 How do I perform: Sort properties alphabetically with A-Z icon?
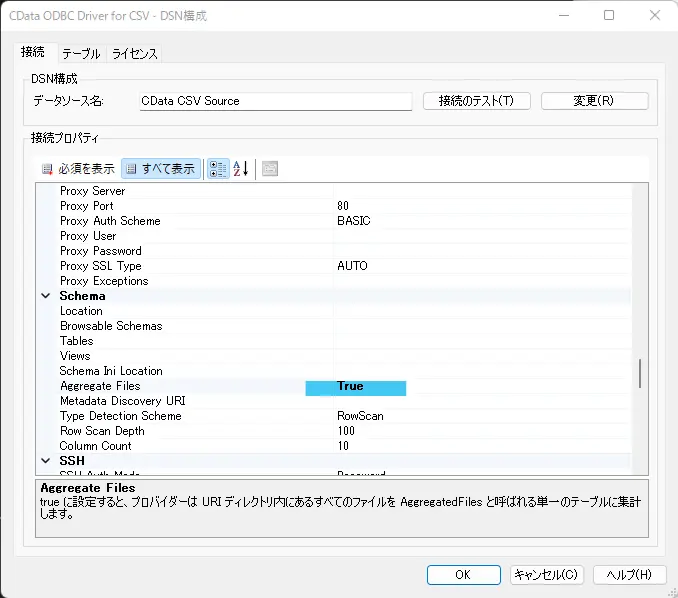click(241, 169)
